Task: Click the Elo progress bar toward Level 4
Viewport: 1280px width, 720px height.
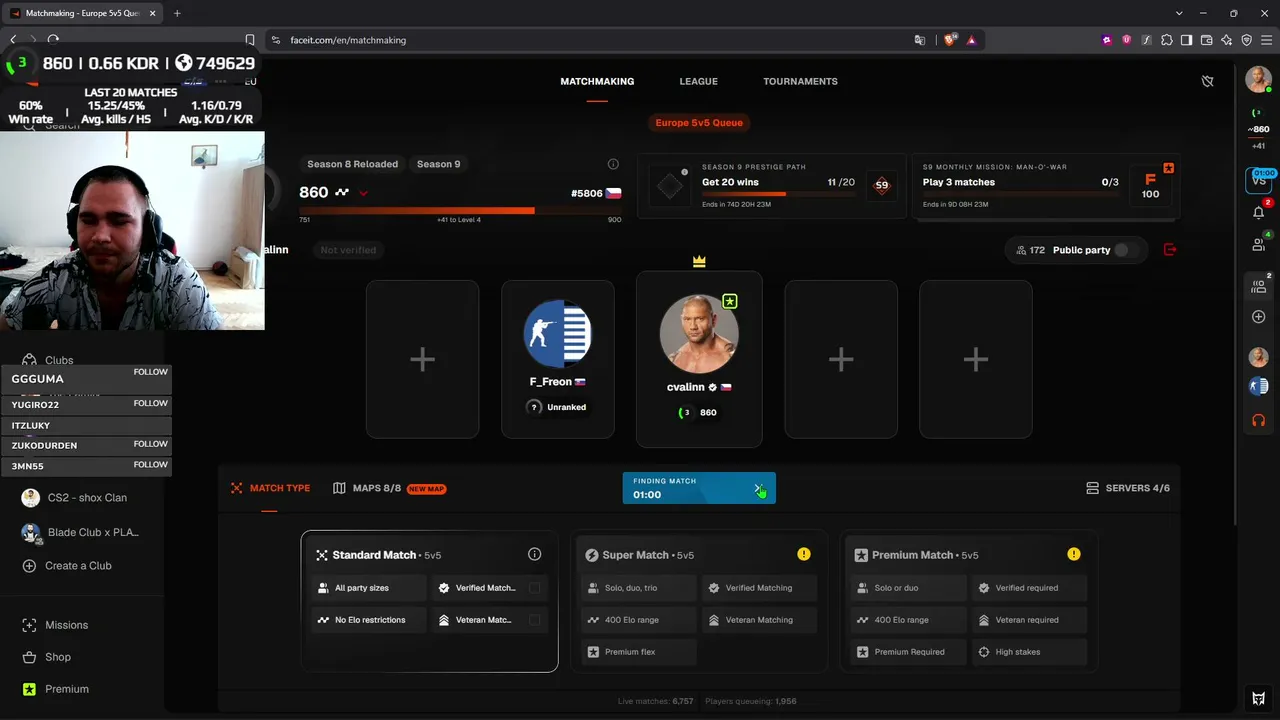Action: (460, 211)
